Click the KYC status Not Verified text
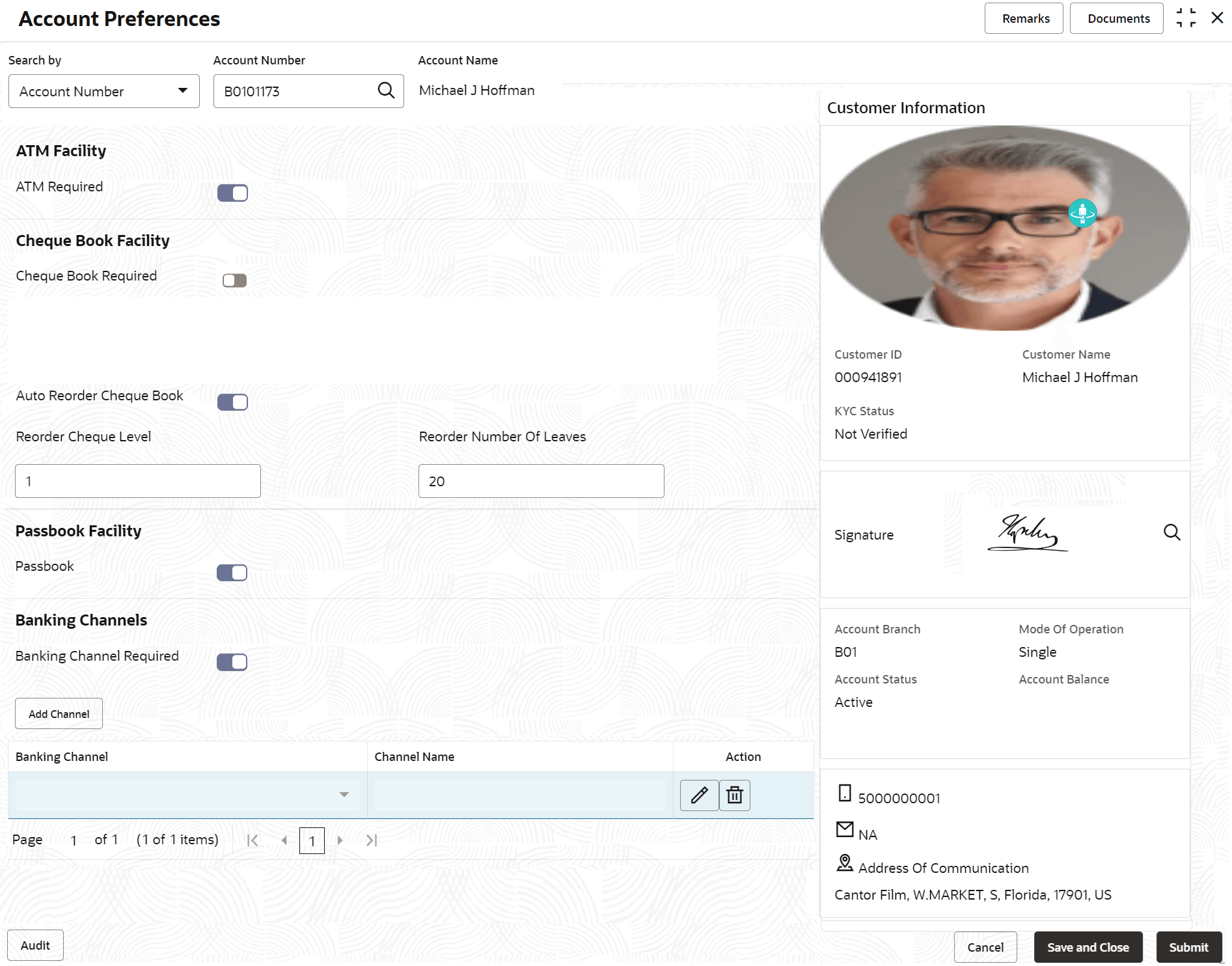 click(x=871, y=434)
